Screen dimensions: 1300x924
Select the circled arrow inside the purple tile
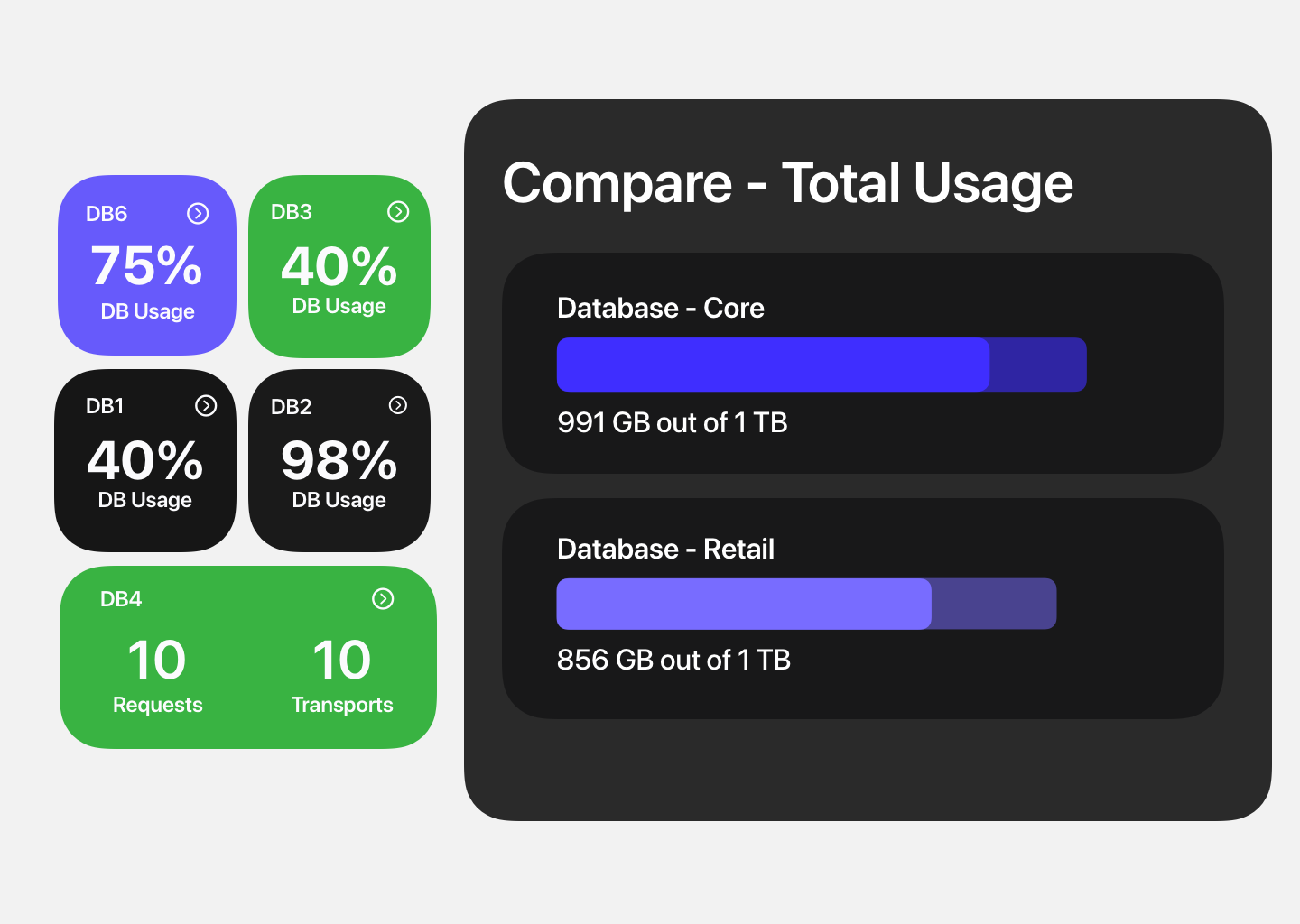click(x=199, y=213)
